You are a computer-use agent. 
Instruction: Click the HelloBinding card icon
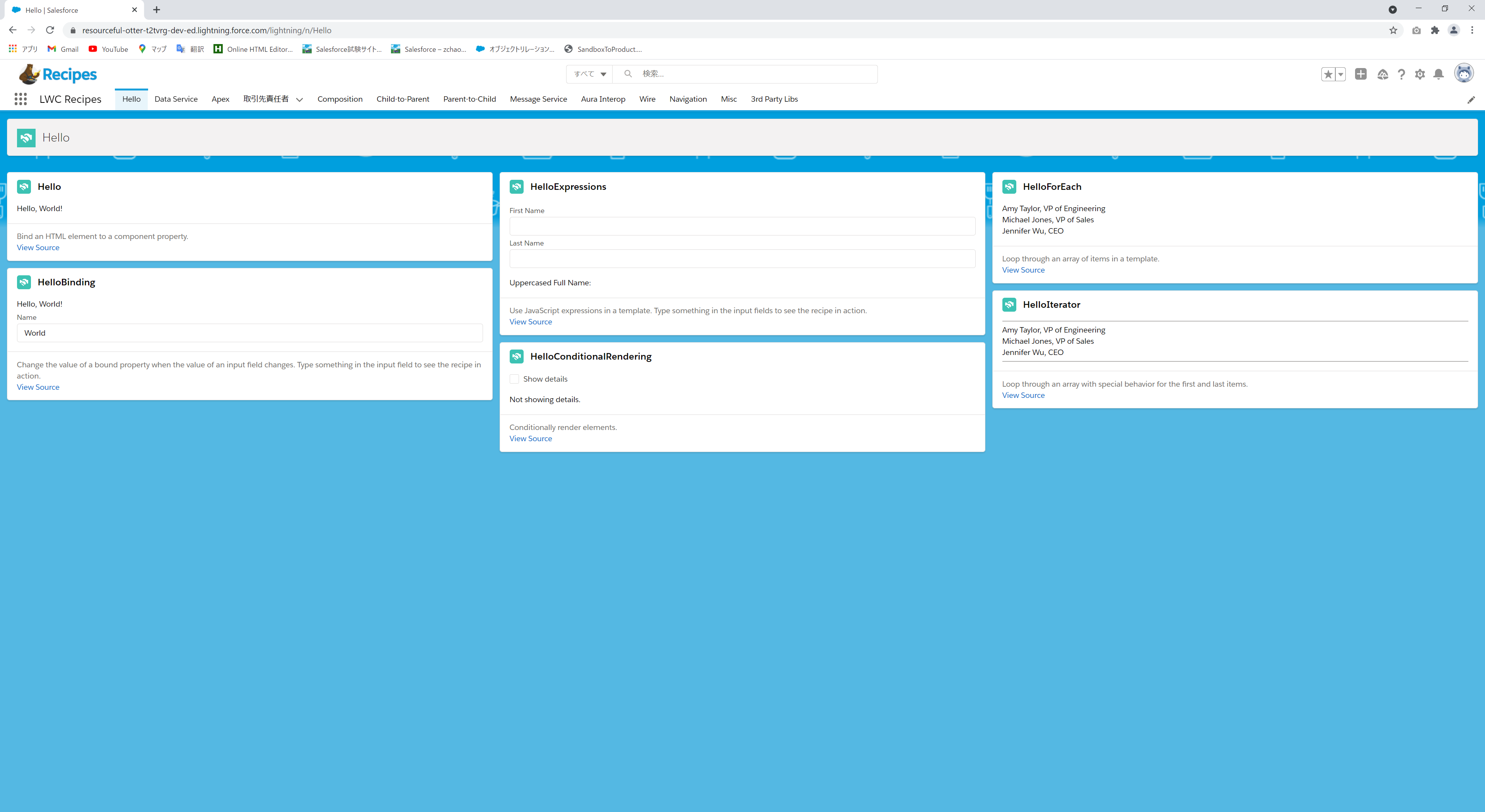(24, 282)
